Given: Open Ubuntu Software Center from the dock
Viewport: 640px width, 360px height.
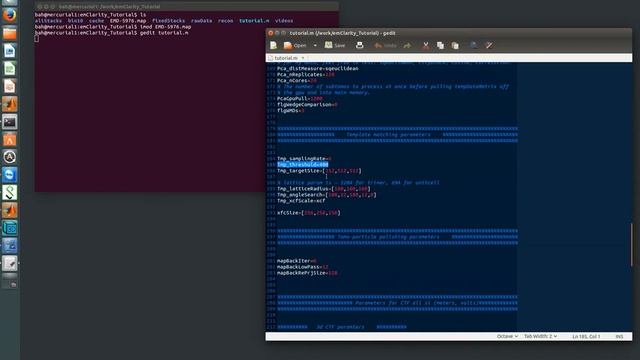Looking at the screenshot, I should 10,140.
